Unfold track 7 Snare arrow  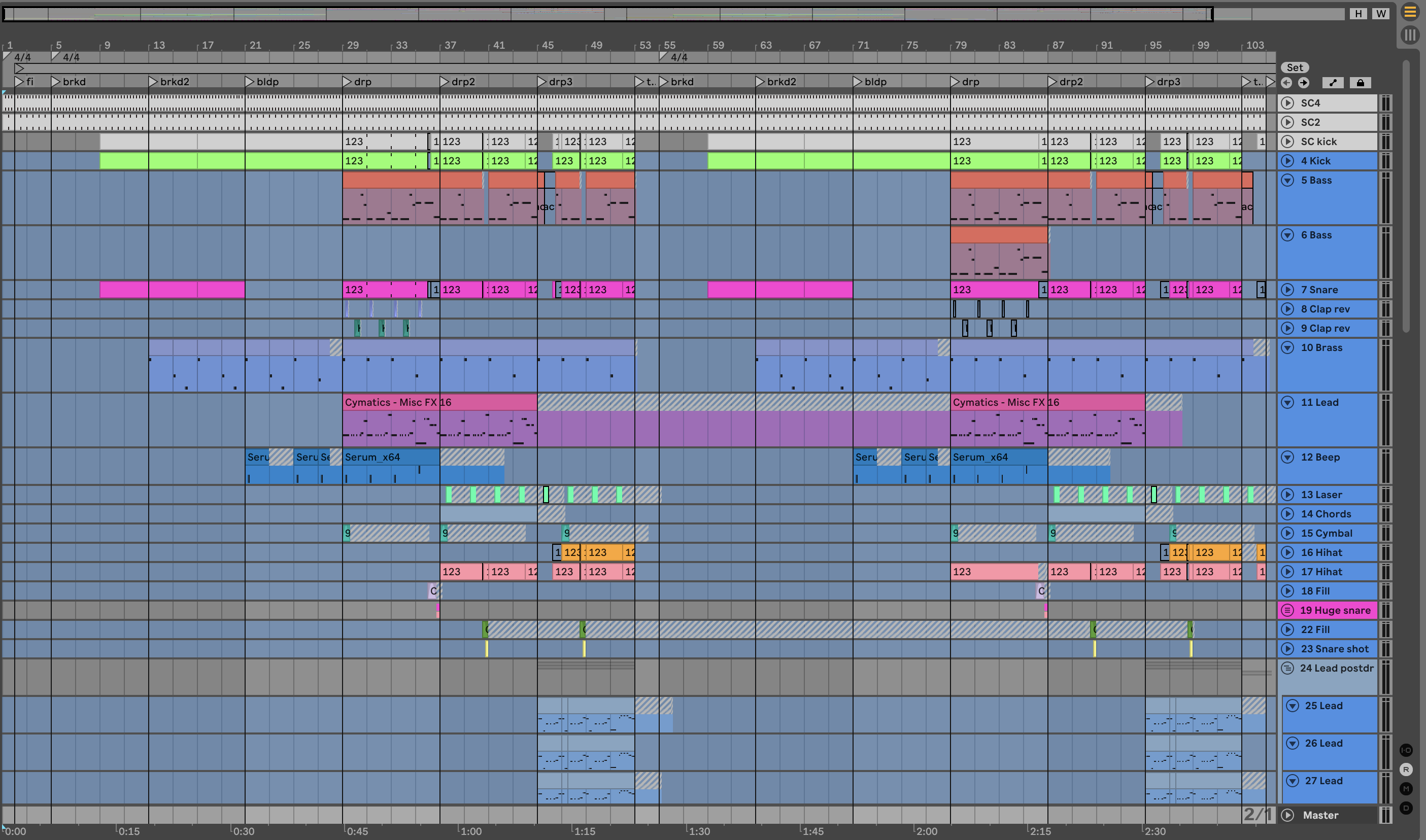[1287, 290]
